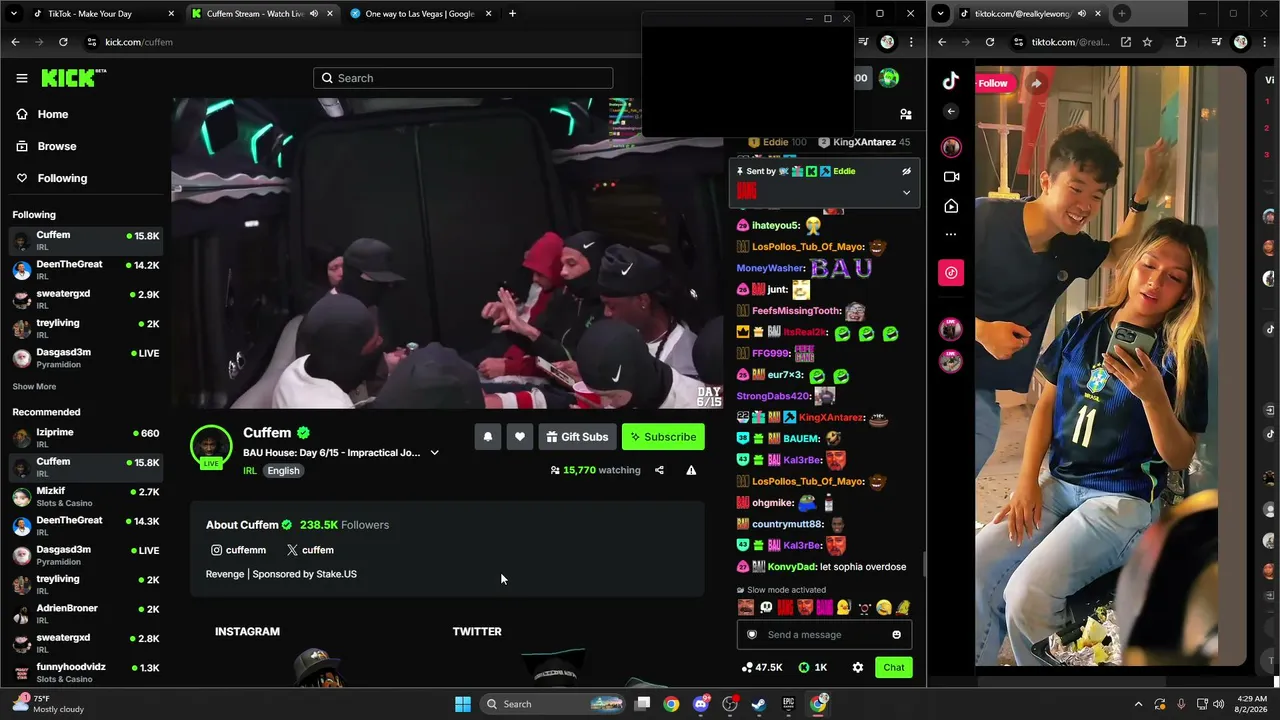Open chat users list icon
1280x720 pixels.
pyautogui.click(x=906, y=114)
